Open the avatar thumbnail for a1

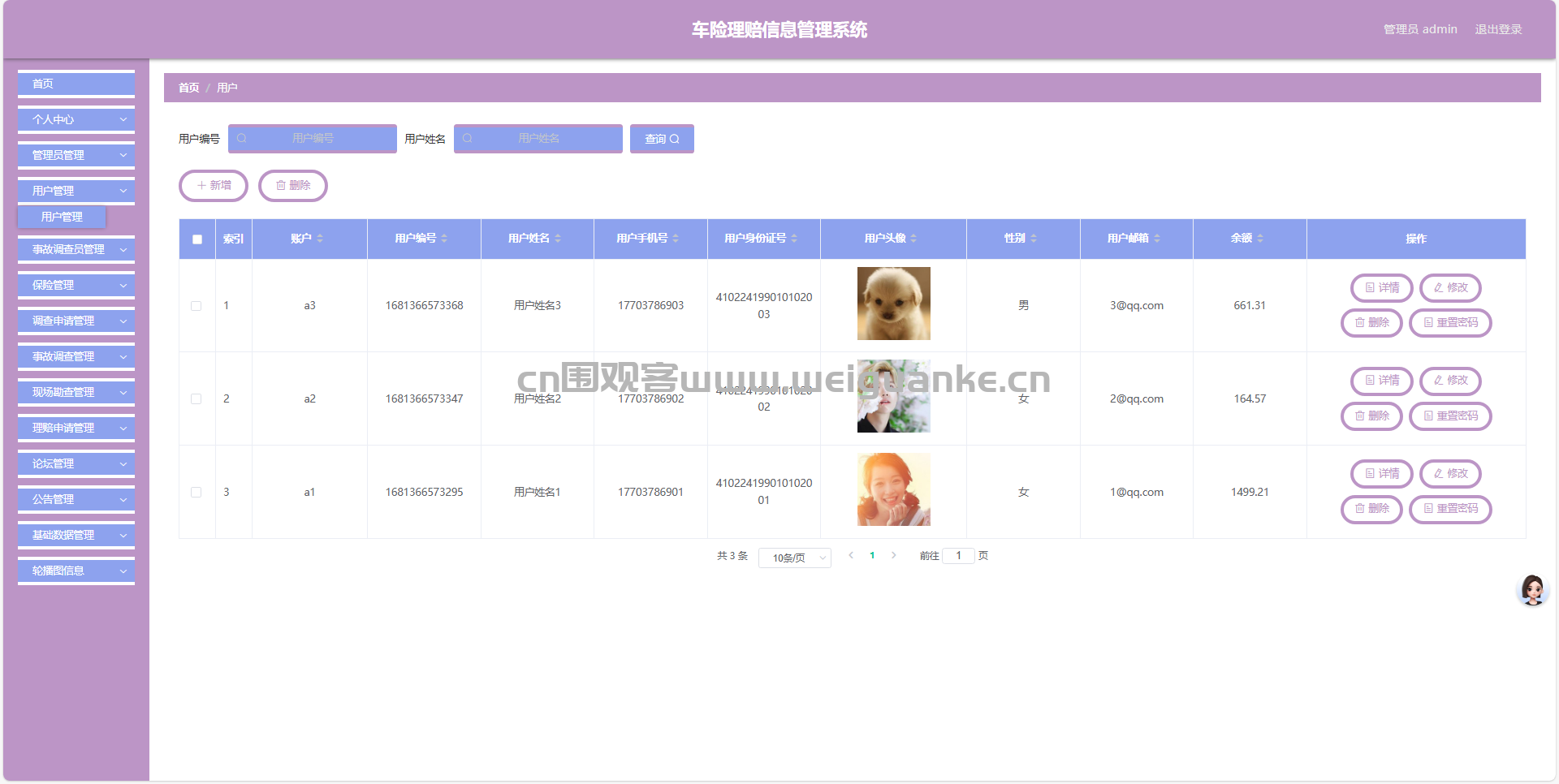894,489
